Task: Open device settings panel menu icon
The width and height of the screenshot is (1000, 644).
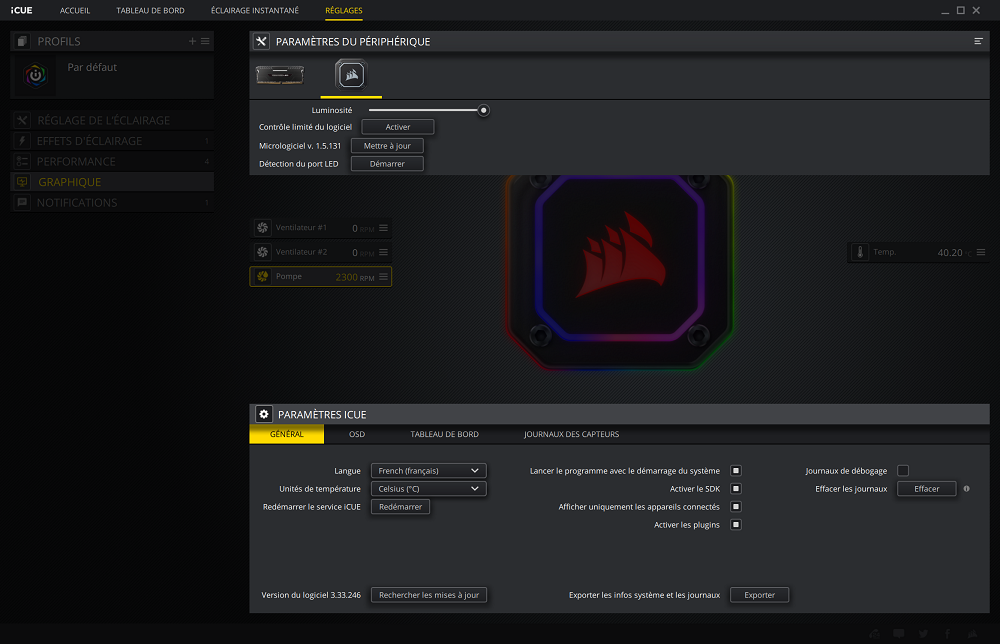Action: 978,41
